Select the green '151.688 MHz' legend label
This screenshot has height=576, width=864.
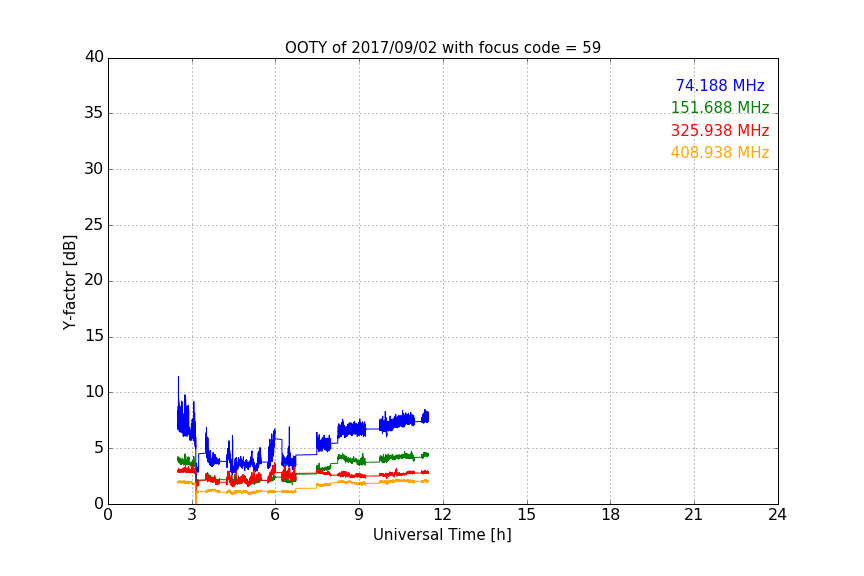[x=720, y=107]
